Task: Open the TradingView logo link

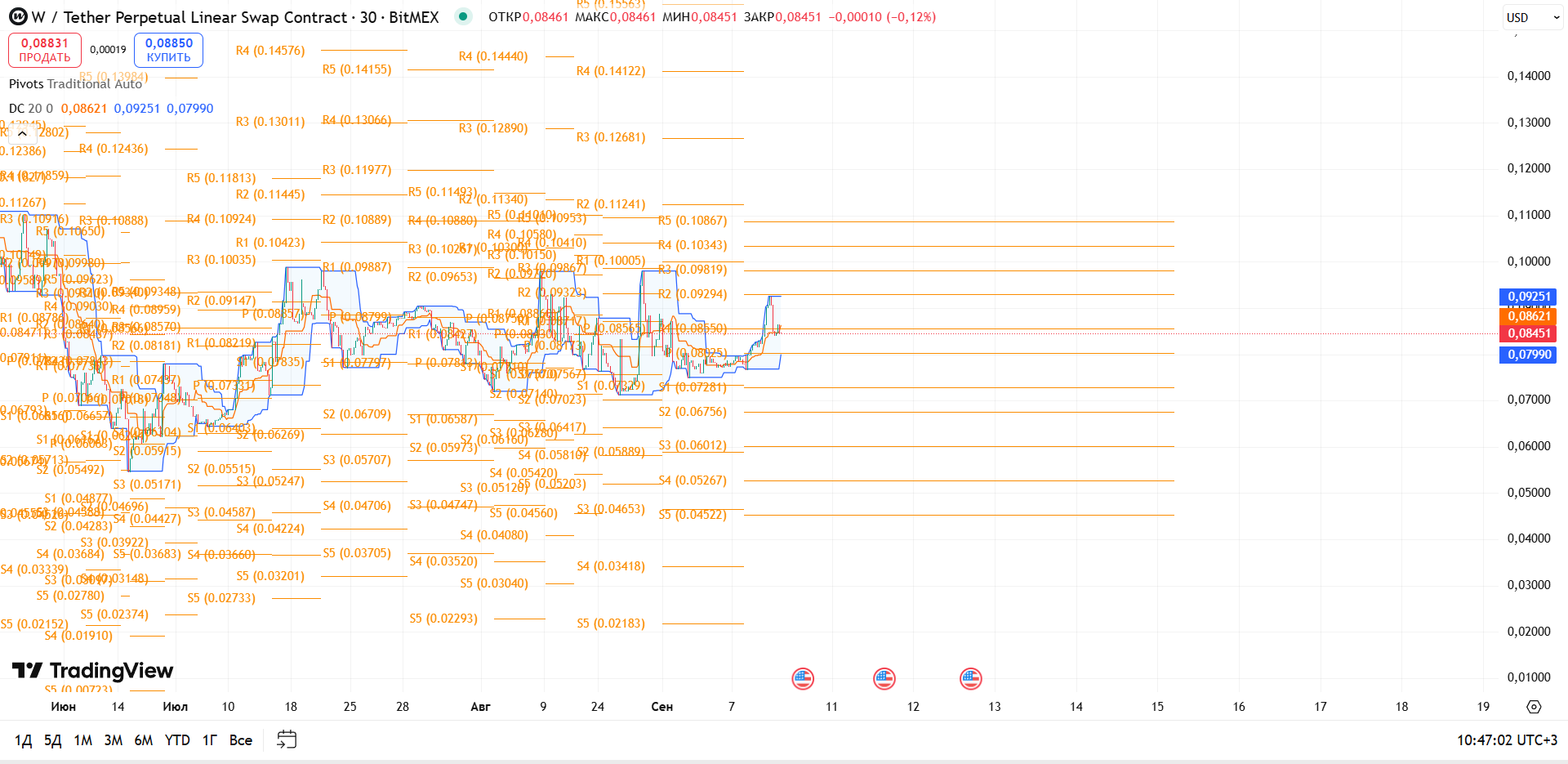Action: click(92, 671)
